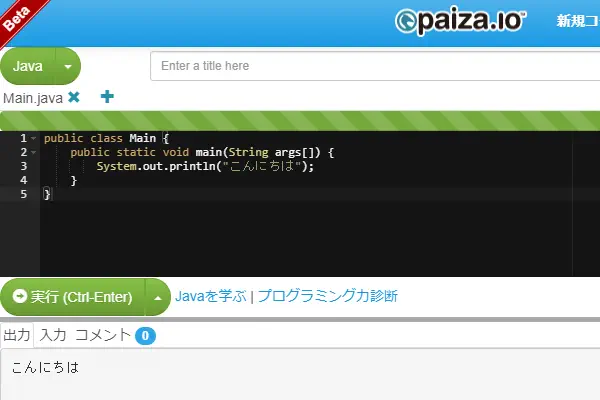Click the Beta ribbon badge
This screenshot has width=600, height=400.
pyautogui.click(x=17, y=17)
